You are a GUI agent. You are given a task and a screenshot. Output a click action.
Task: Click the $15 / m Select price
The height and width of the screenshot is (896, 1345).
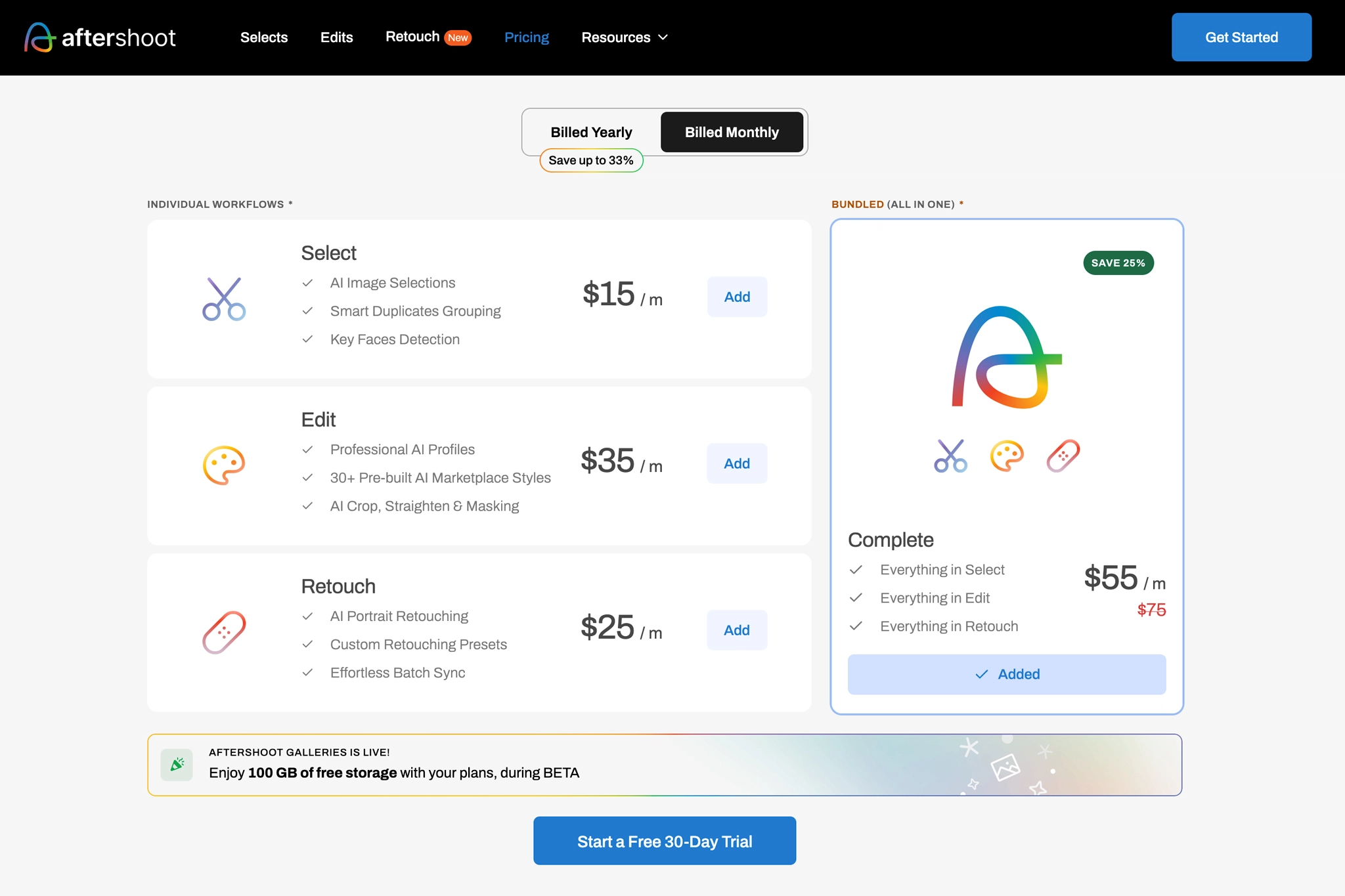pos(623,294)
